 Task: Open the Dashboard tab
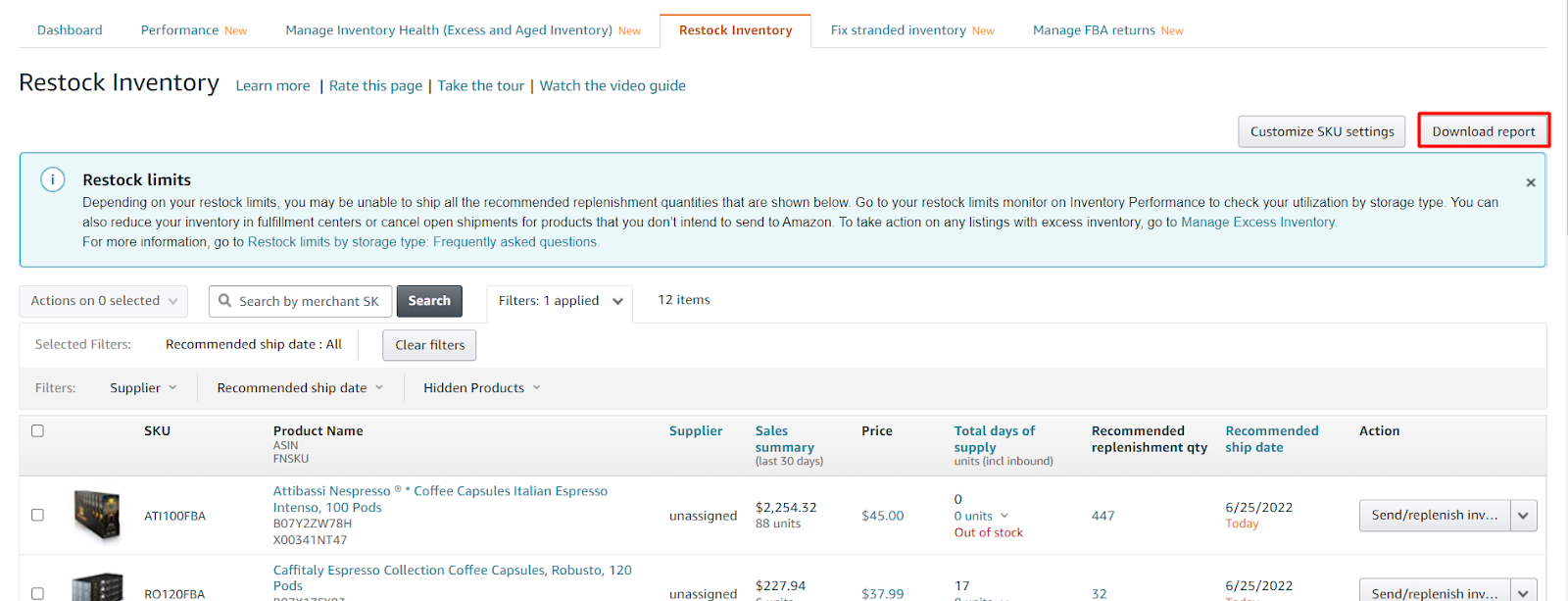(70, 30)
